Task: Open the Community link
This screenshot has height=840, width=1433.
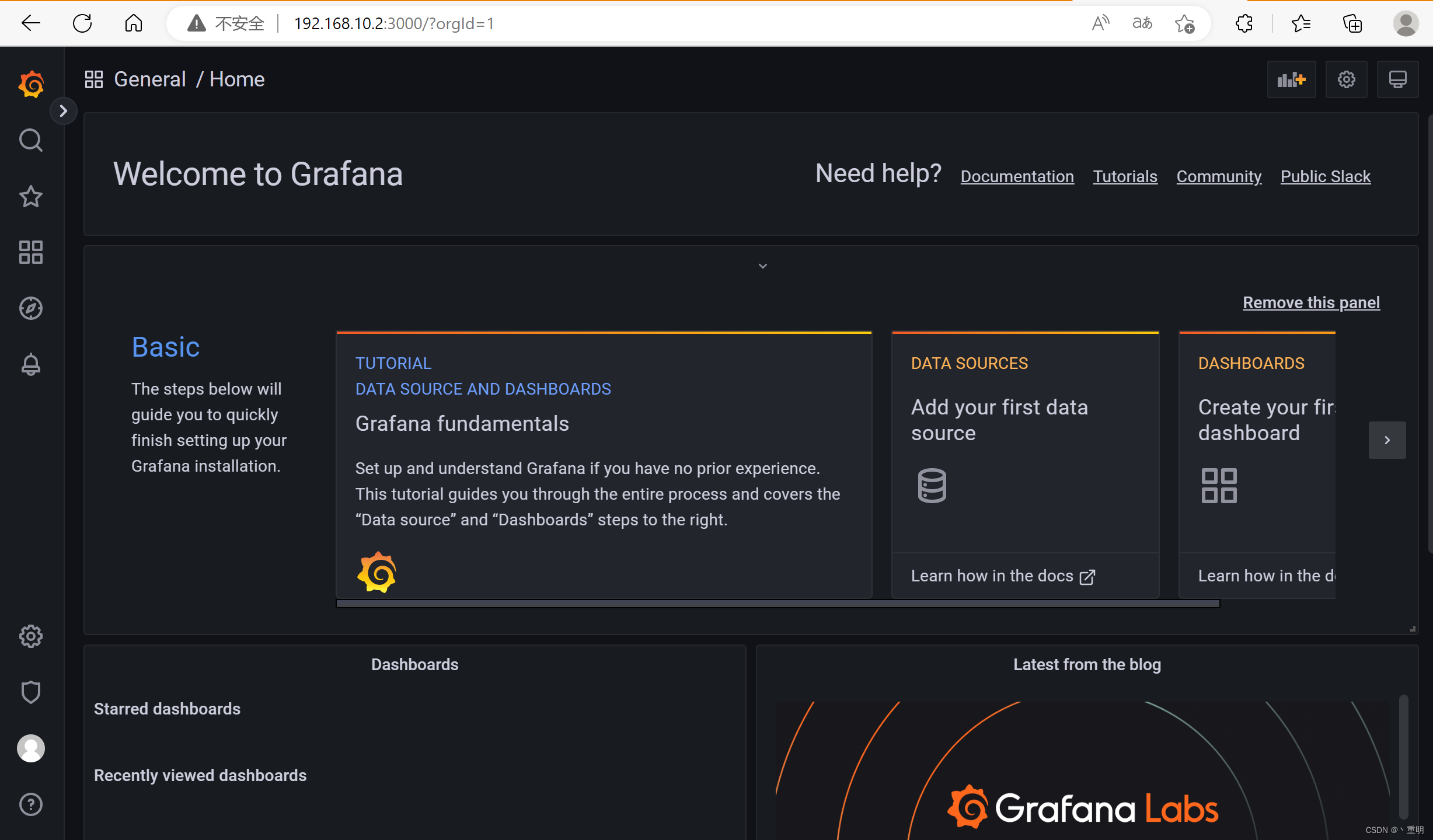Action: (x=1219, y=176)
